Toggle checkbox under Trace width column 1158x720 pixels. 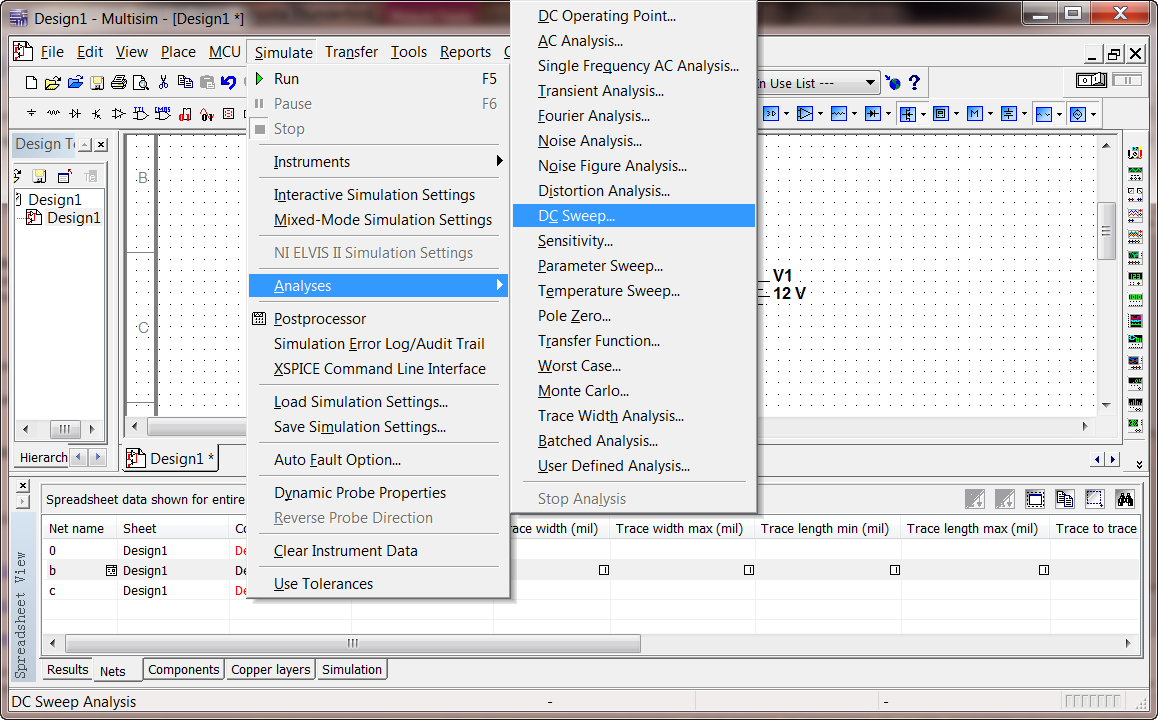tap(604, 570)
